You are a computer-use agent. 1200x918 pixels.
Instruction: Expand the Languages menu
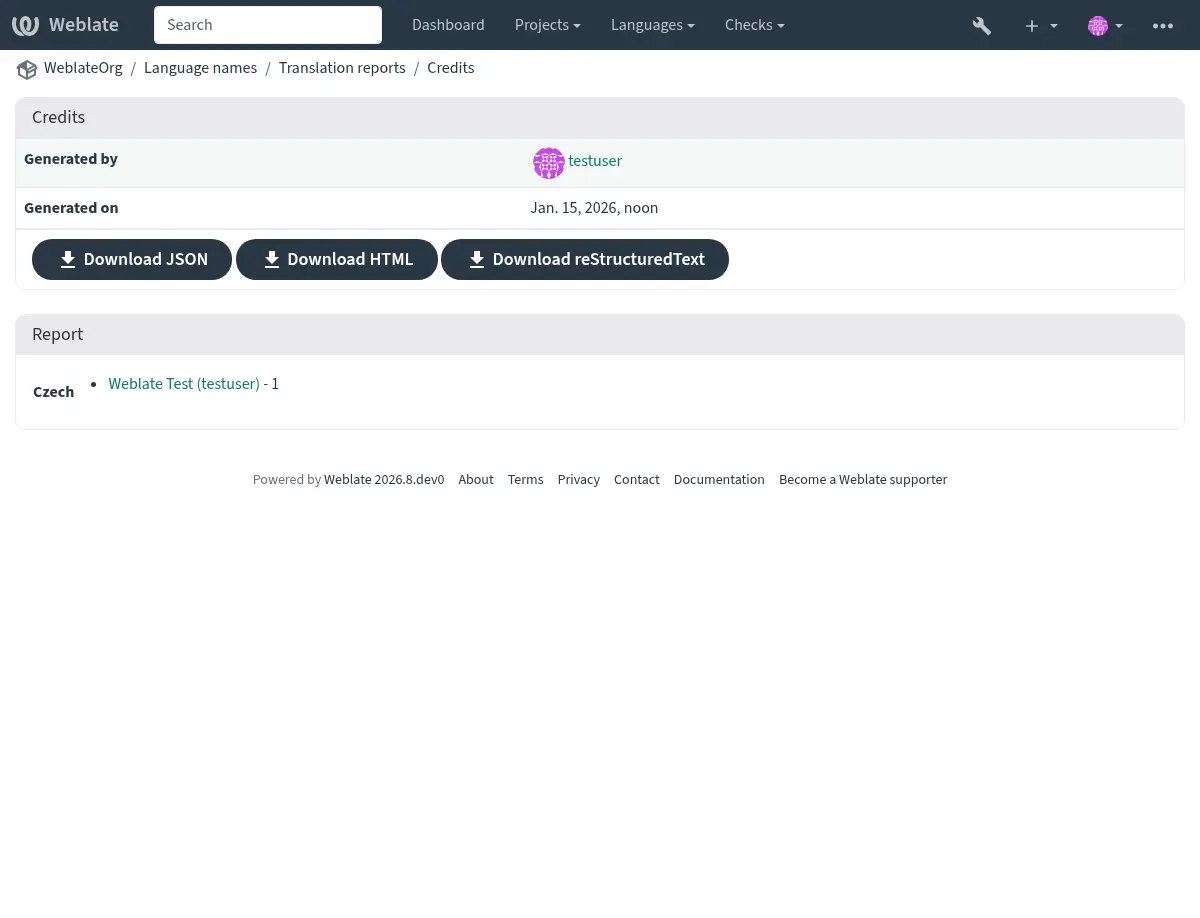click(x=653, y=25)
